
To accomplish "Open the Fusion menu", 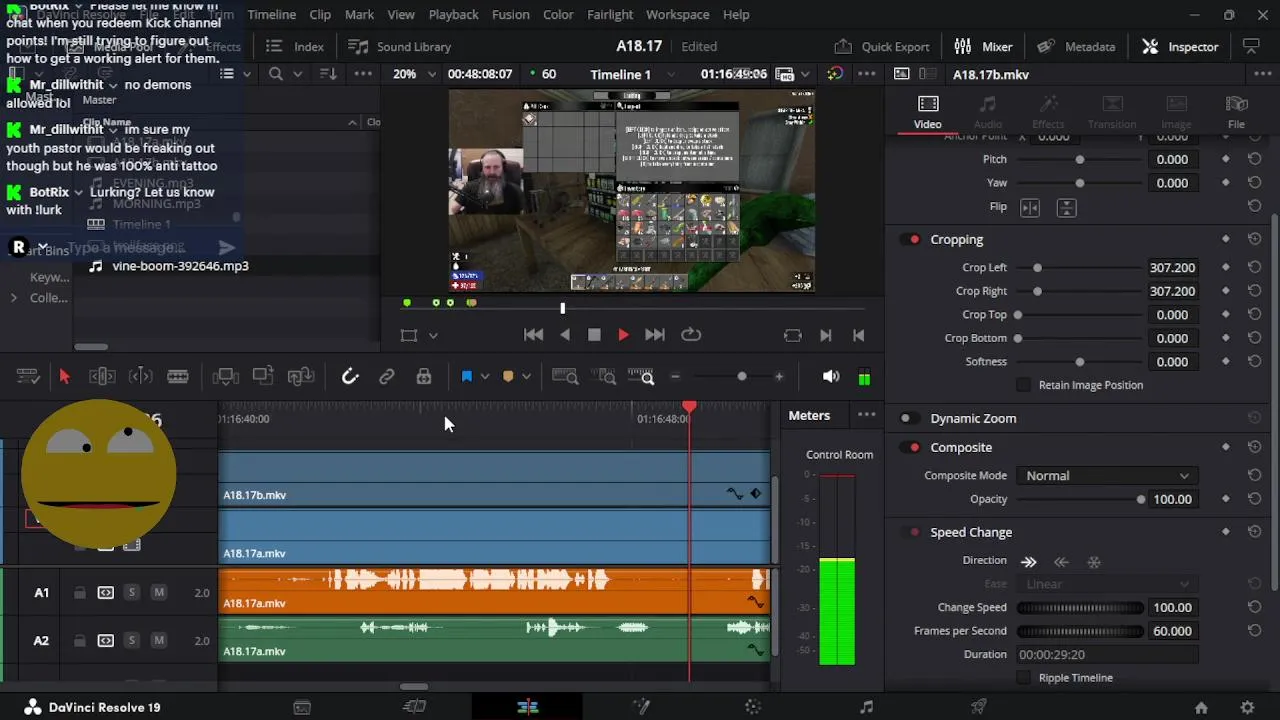I will point(510,14).
